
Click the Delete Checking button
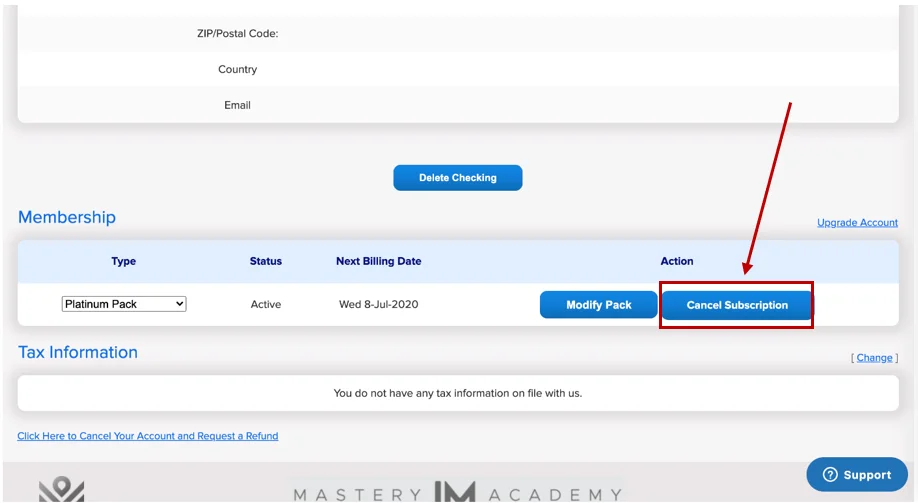[x=457, y=178]
